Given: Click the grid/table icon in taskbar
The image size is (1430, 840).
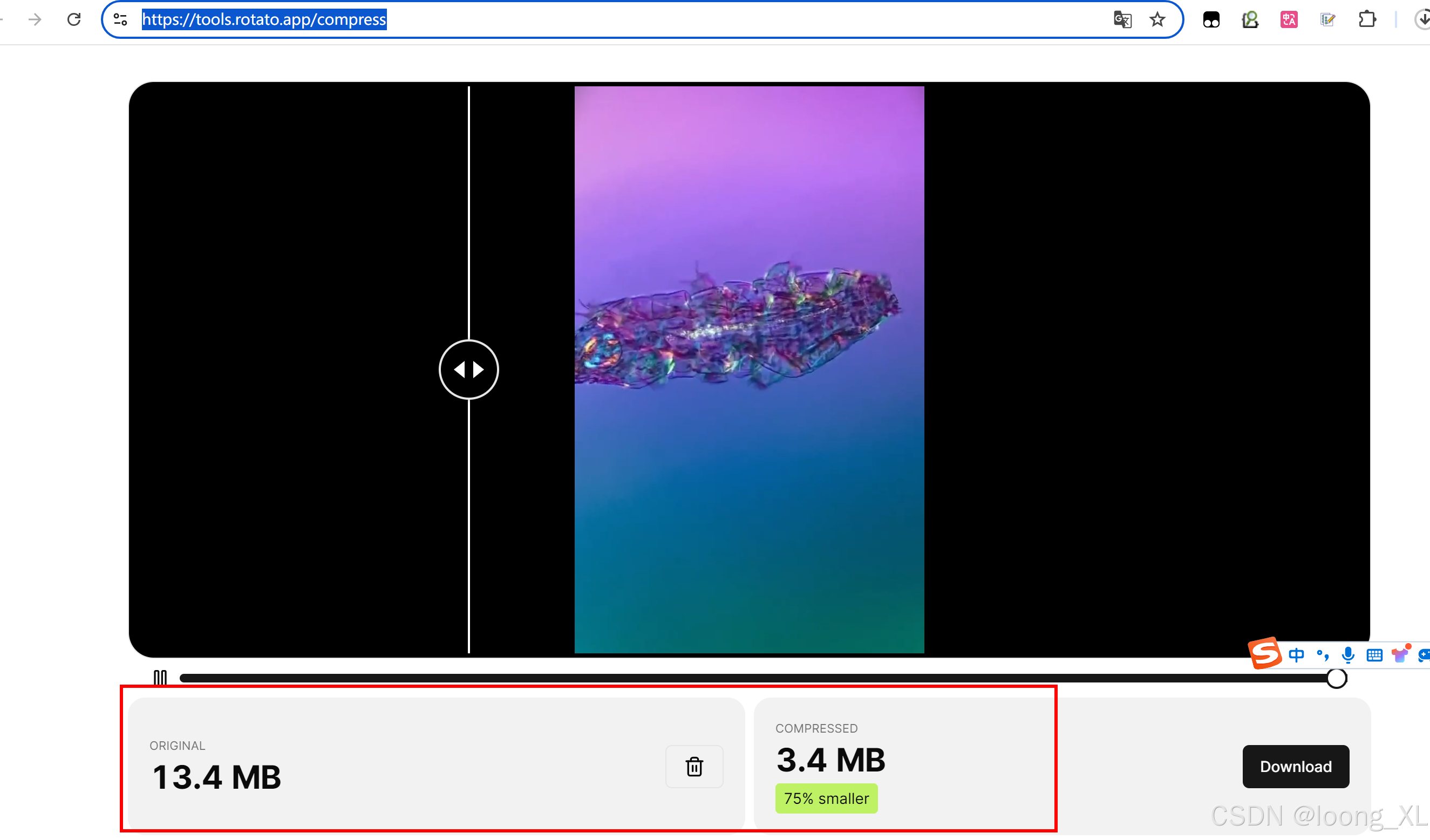Looking at the screenshot, I should tap(1372, 656).
